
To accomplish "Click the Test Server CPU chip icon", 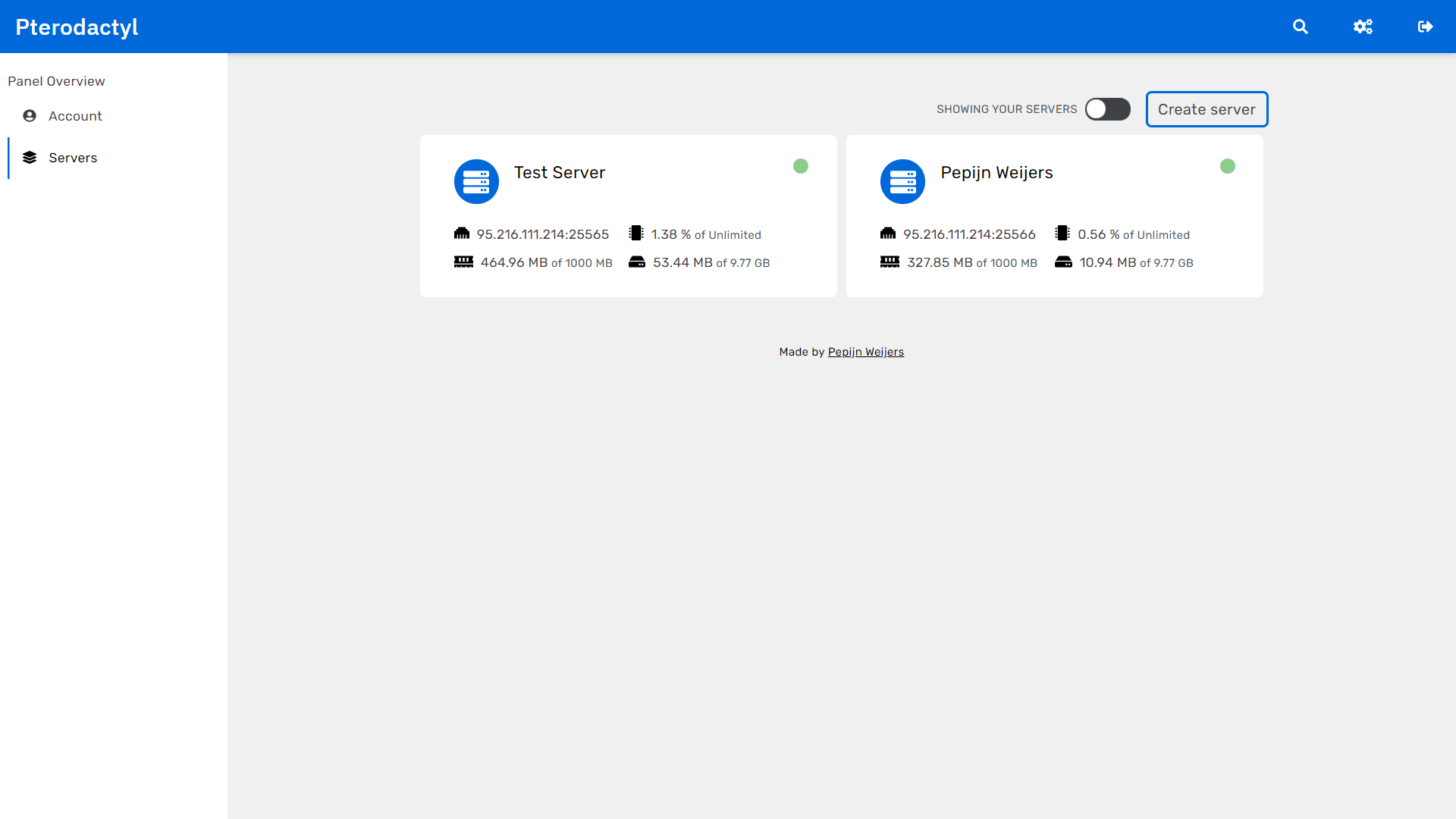I will (x=636, y=234).
